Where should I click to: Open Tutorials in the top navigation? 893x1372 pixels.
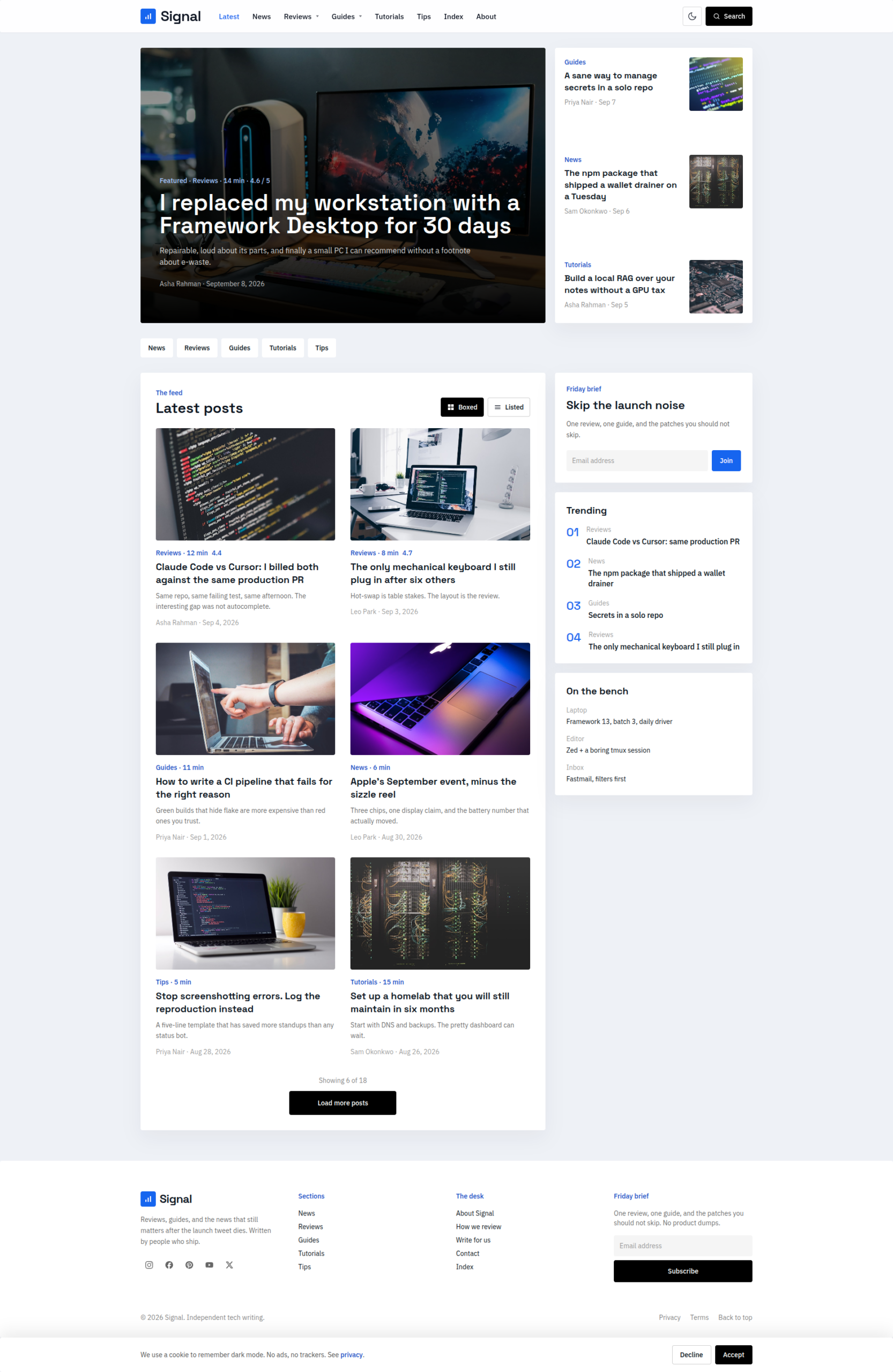tap(389, 17)
